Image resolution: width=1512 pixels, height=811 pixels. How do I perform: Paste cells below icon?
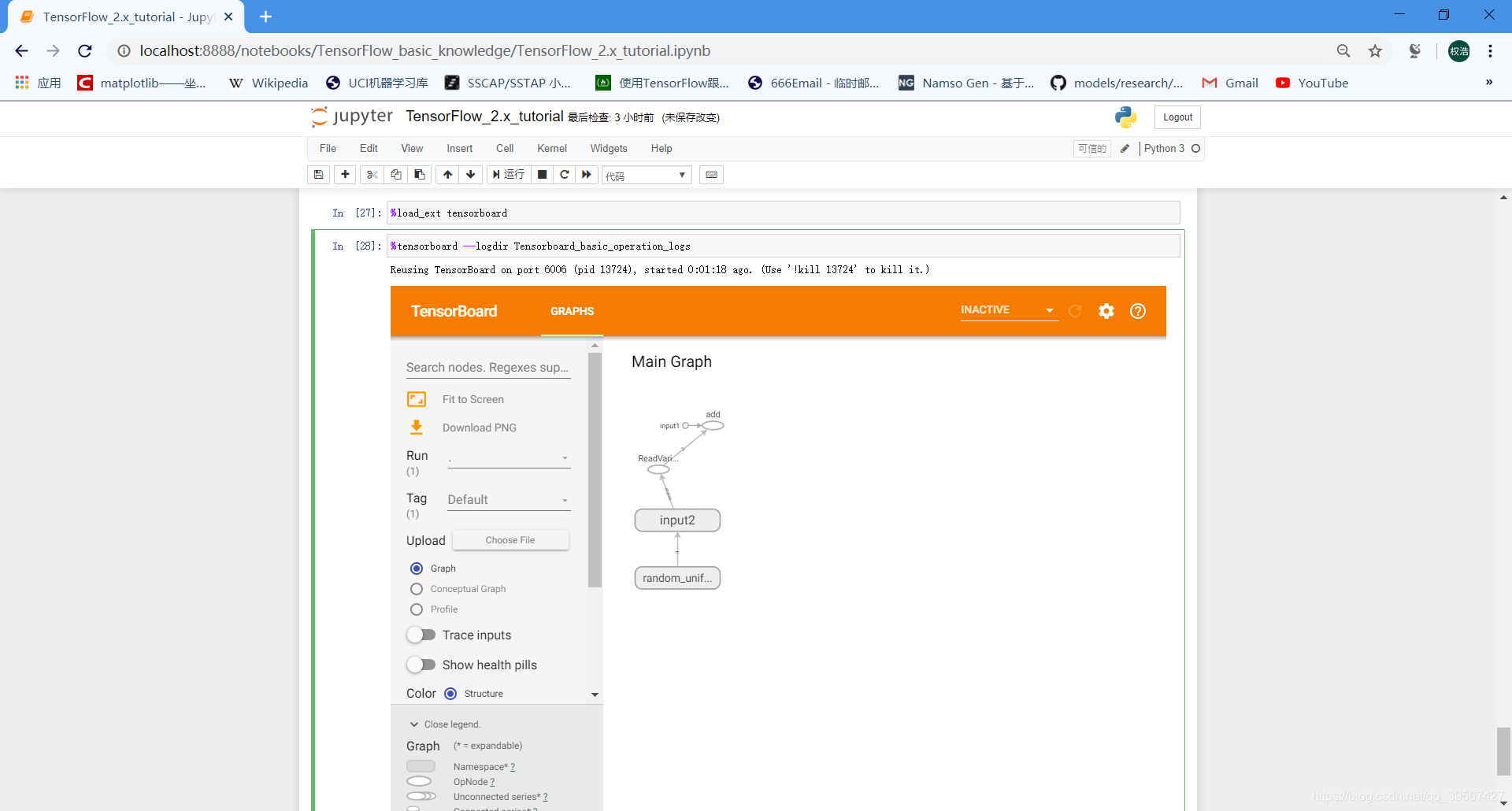tap(419, 175)
